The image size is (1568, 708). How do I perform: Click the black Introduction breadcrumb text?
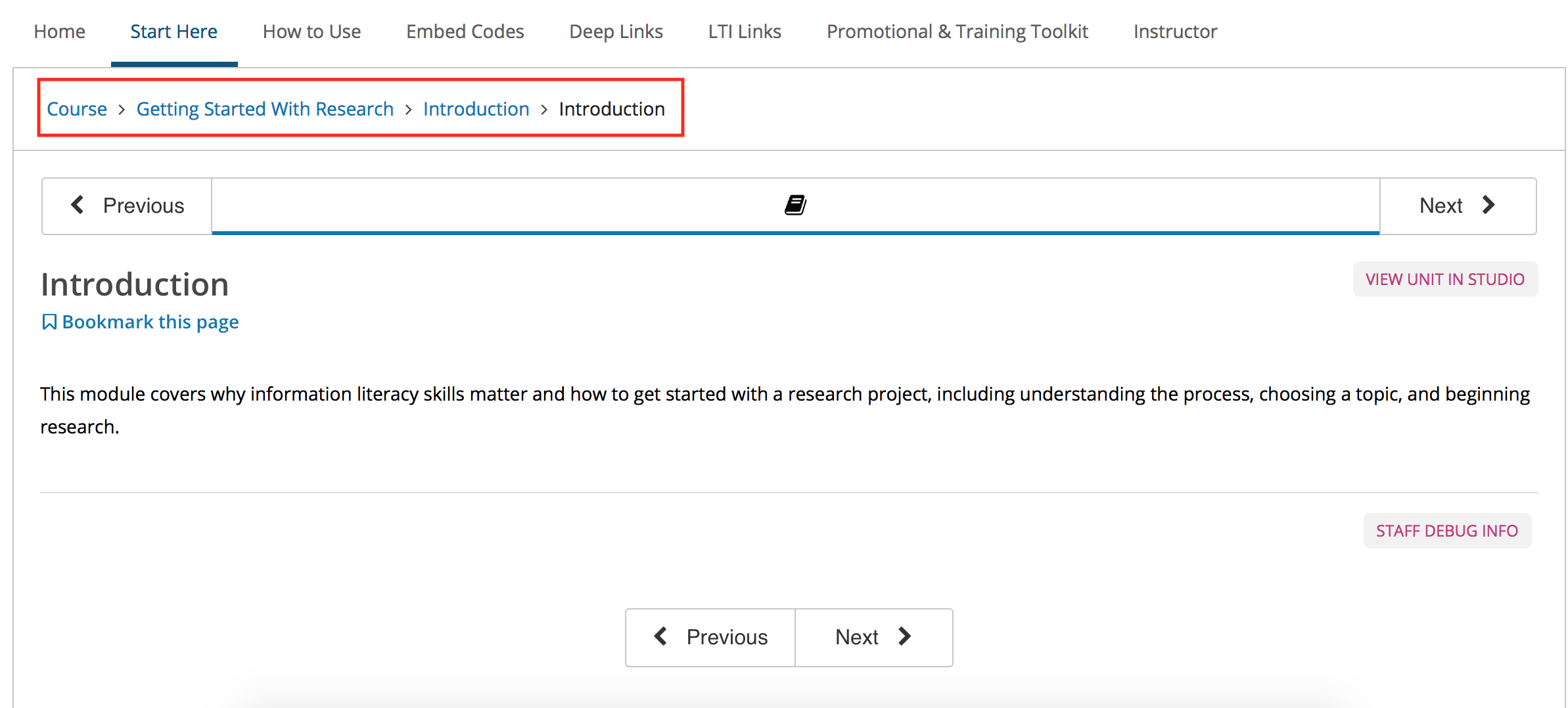point(612,109)
